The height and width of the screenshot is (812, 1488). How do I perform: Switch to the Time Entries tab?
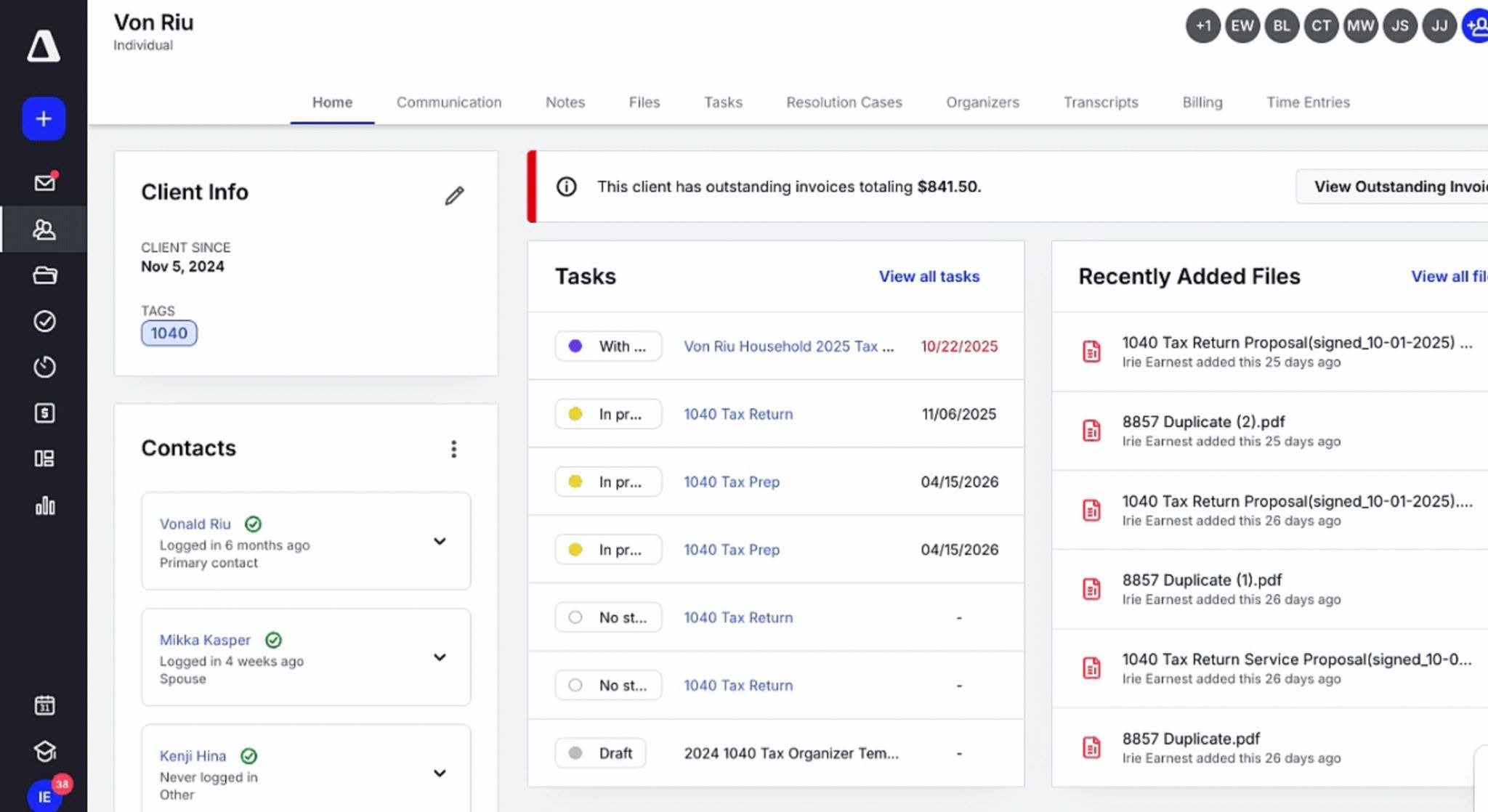(1308, 102)
